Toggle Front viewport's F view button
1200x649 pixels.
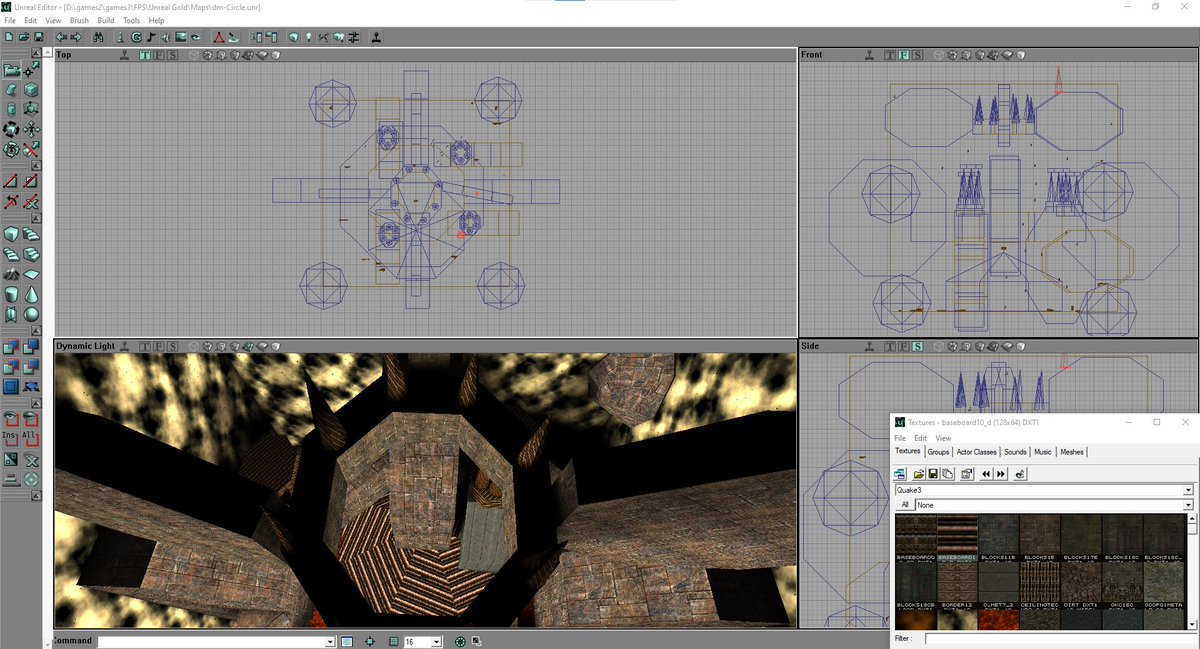click(x=904, y=55)
